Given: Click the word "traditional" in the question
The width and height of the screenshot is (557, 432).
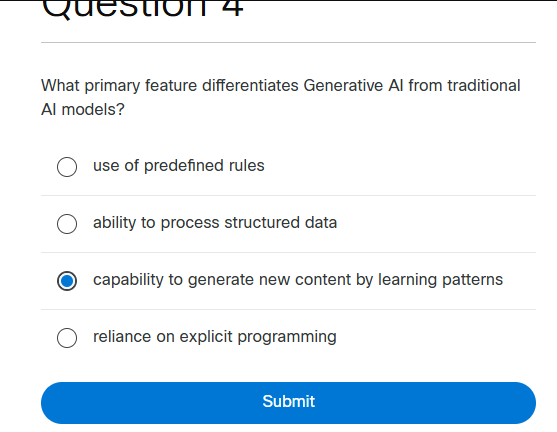Looking at the screenshot, I should click(x=484, y=86).
